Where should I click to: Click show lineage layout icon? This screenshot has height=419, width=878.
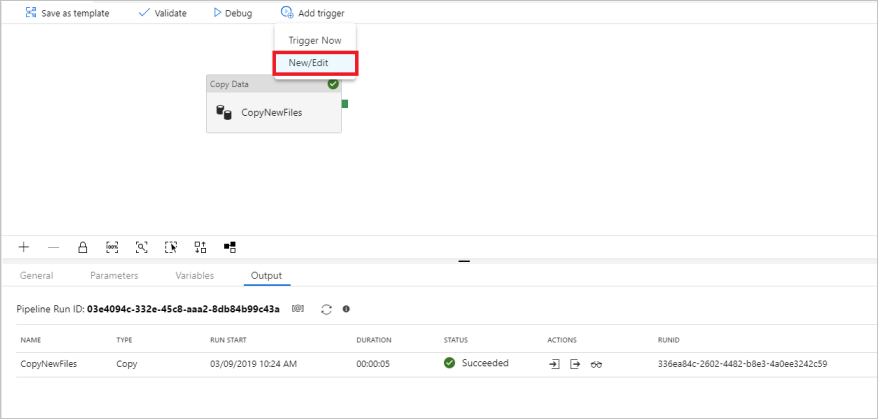(x=230, y=247)
